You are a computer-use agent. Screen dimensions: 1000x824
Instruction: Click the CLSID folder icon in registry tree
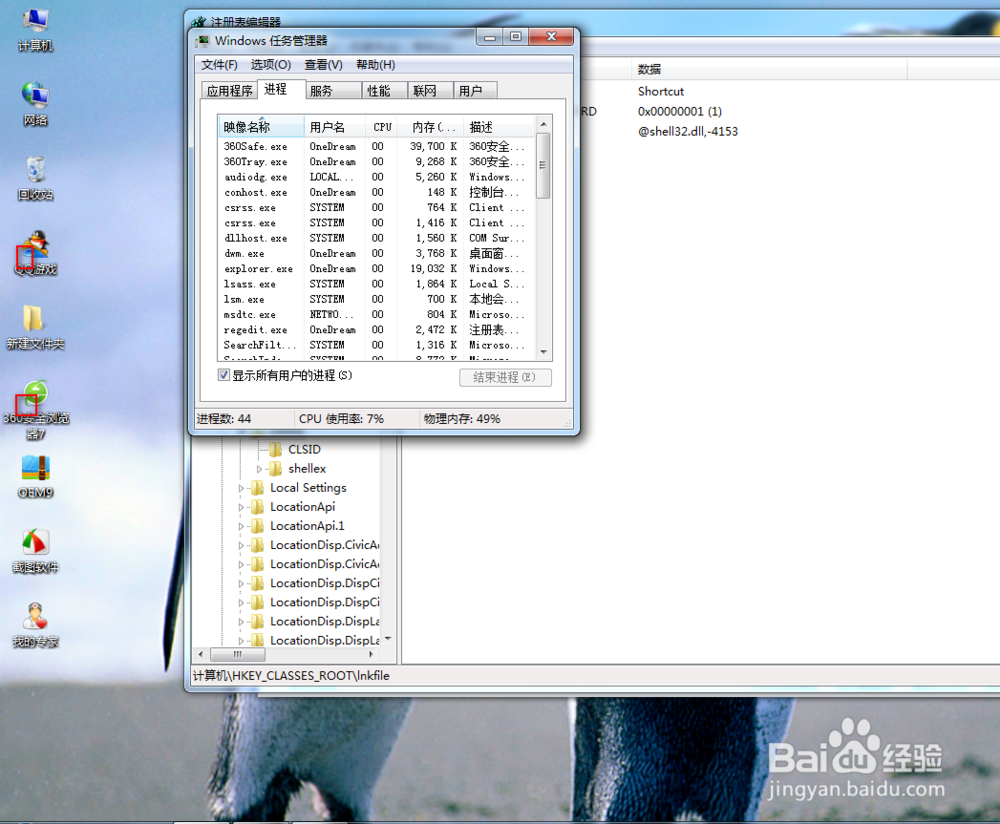276,450
